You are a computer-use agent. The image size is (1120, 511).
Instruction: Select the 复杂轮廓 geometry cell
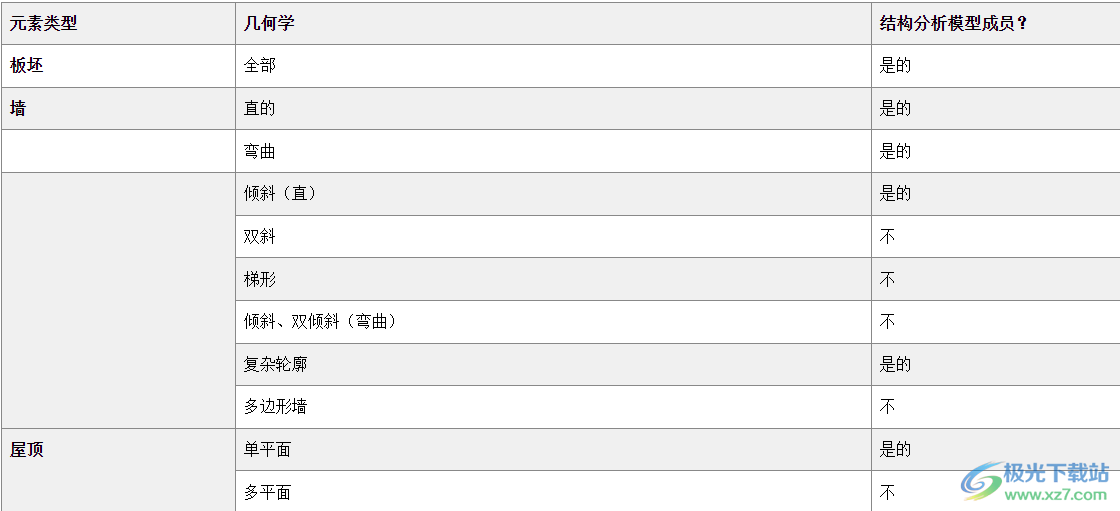[x=276, y=365]
